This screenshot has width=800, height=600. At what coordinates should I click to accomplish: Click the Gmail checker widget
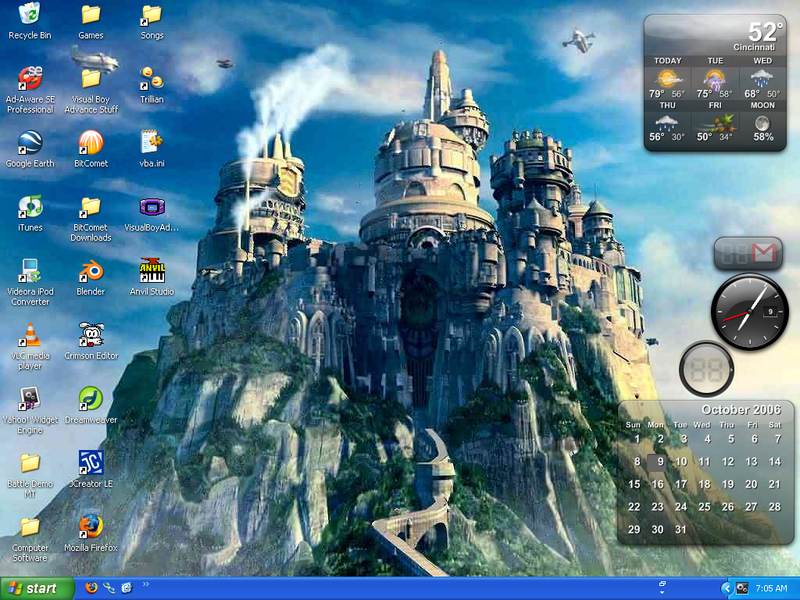pos(748,253)
